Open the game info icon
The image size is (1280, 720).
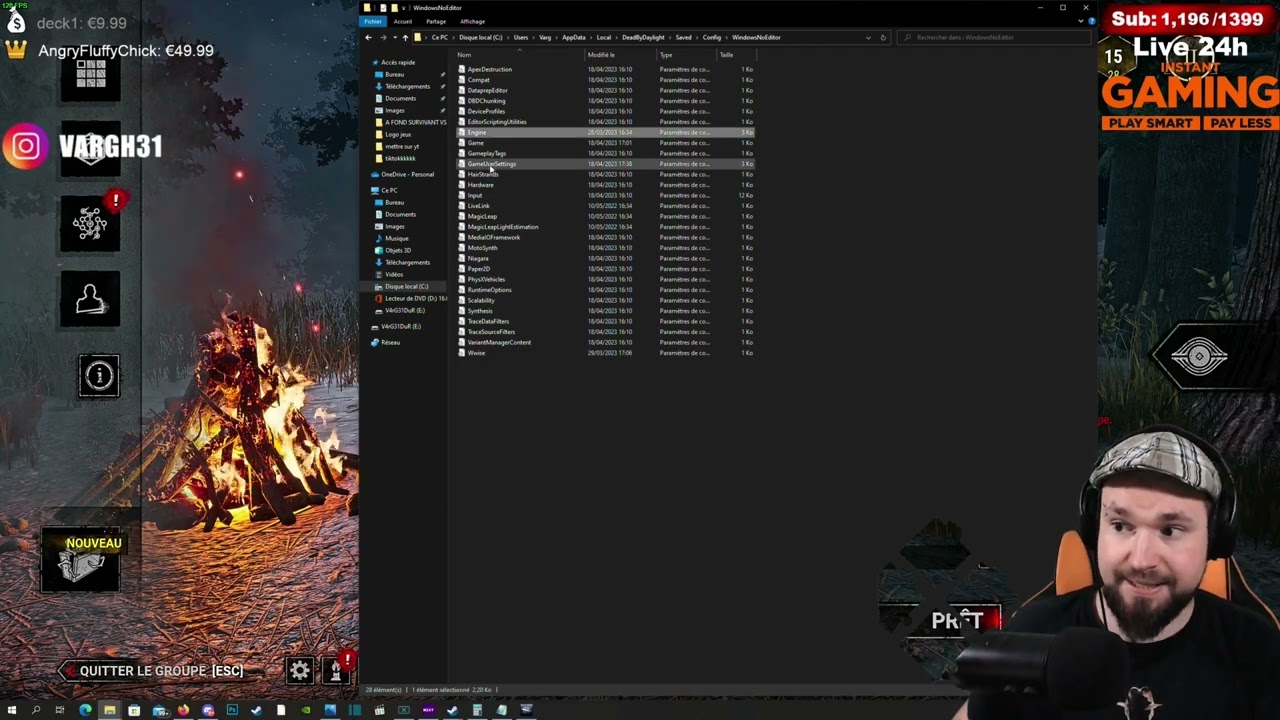pos(99,376)
